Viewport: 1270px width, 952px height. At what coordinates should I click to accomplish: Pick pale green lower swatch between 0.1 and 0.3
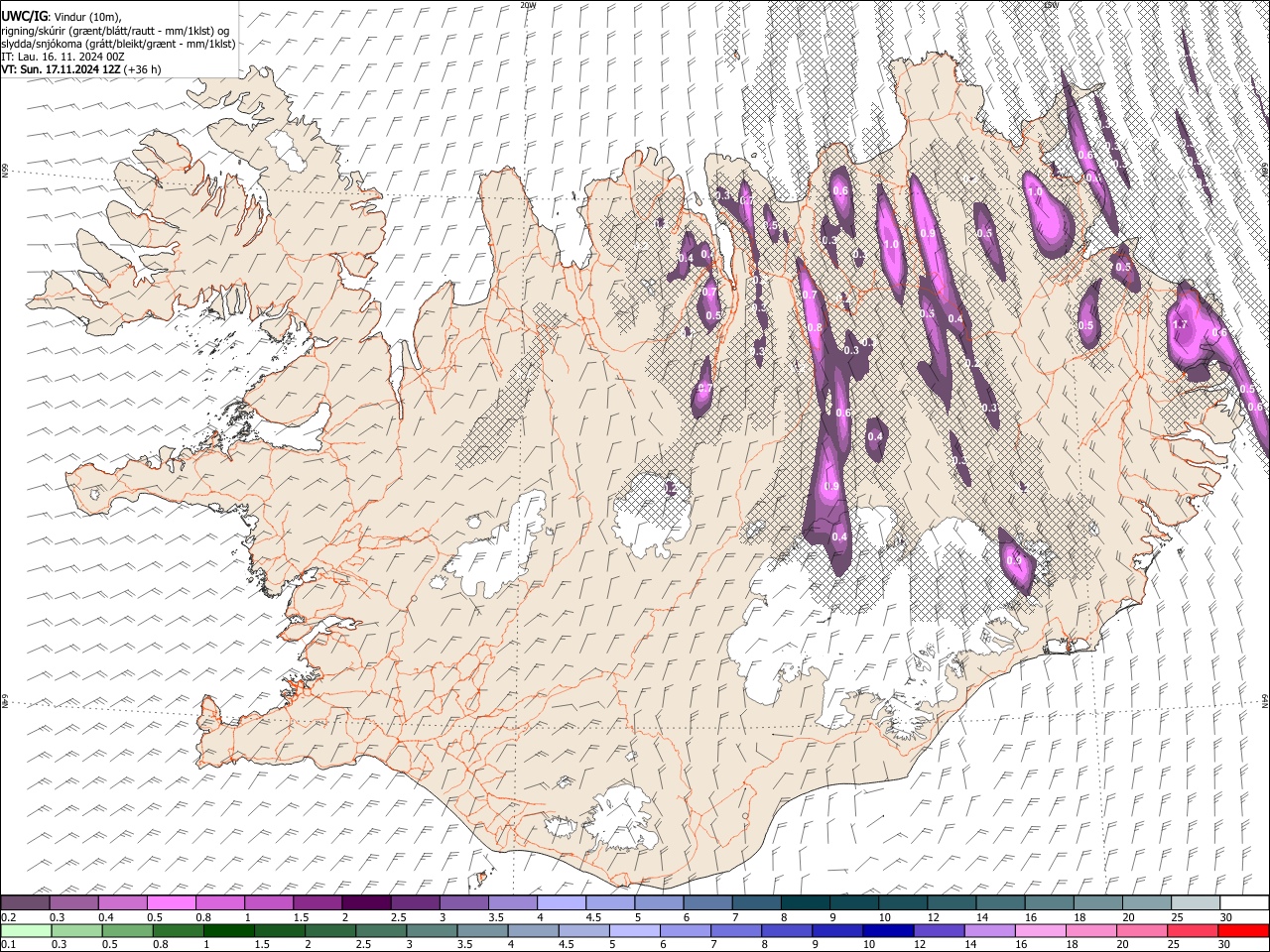click(x=26, y=930)
